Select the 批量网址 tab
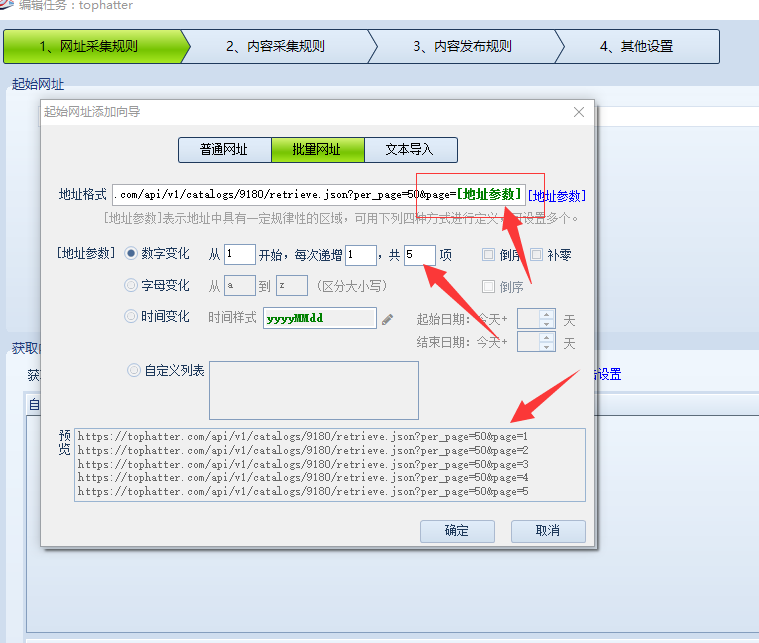Screen dimensions: 759x643 coord(318,150)
